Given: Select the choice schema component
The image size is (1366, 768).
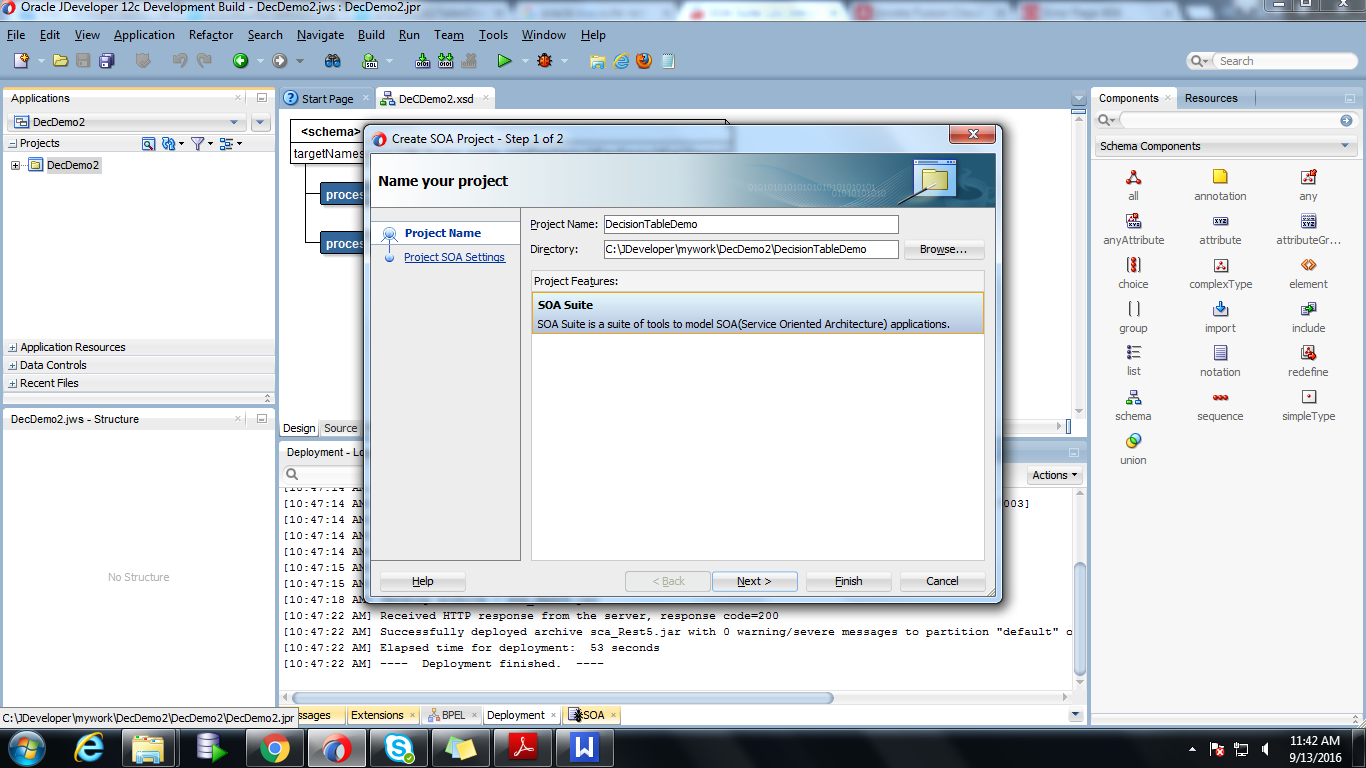Looking at the screenshot, I should click(1133, 273).
